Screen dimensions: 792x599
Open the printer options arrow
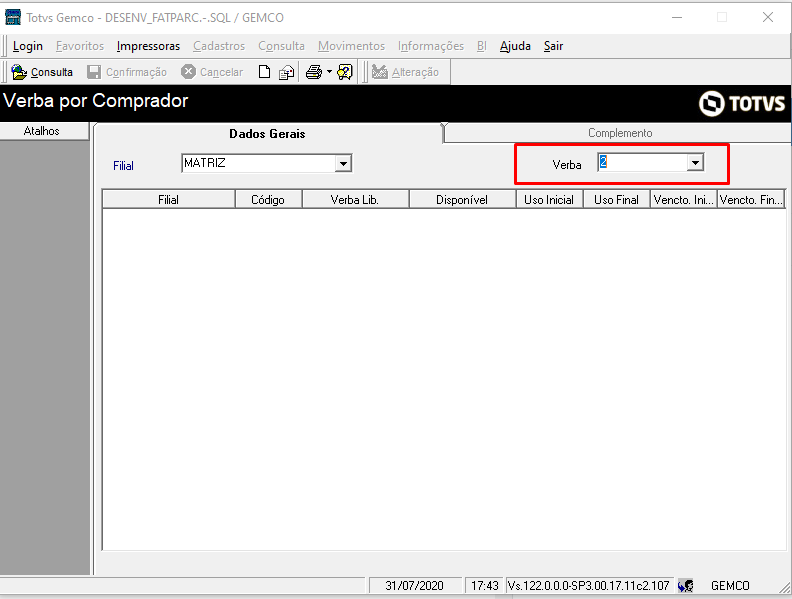[329, 72]
